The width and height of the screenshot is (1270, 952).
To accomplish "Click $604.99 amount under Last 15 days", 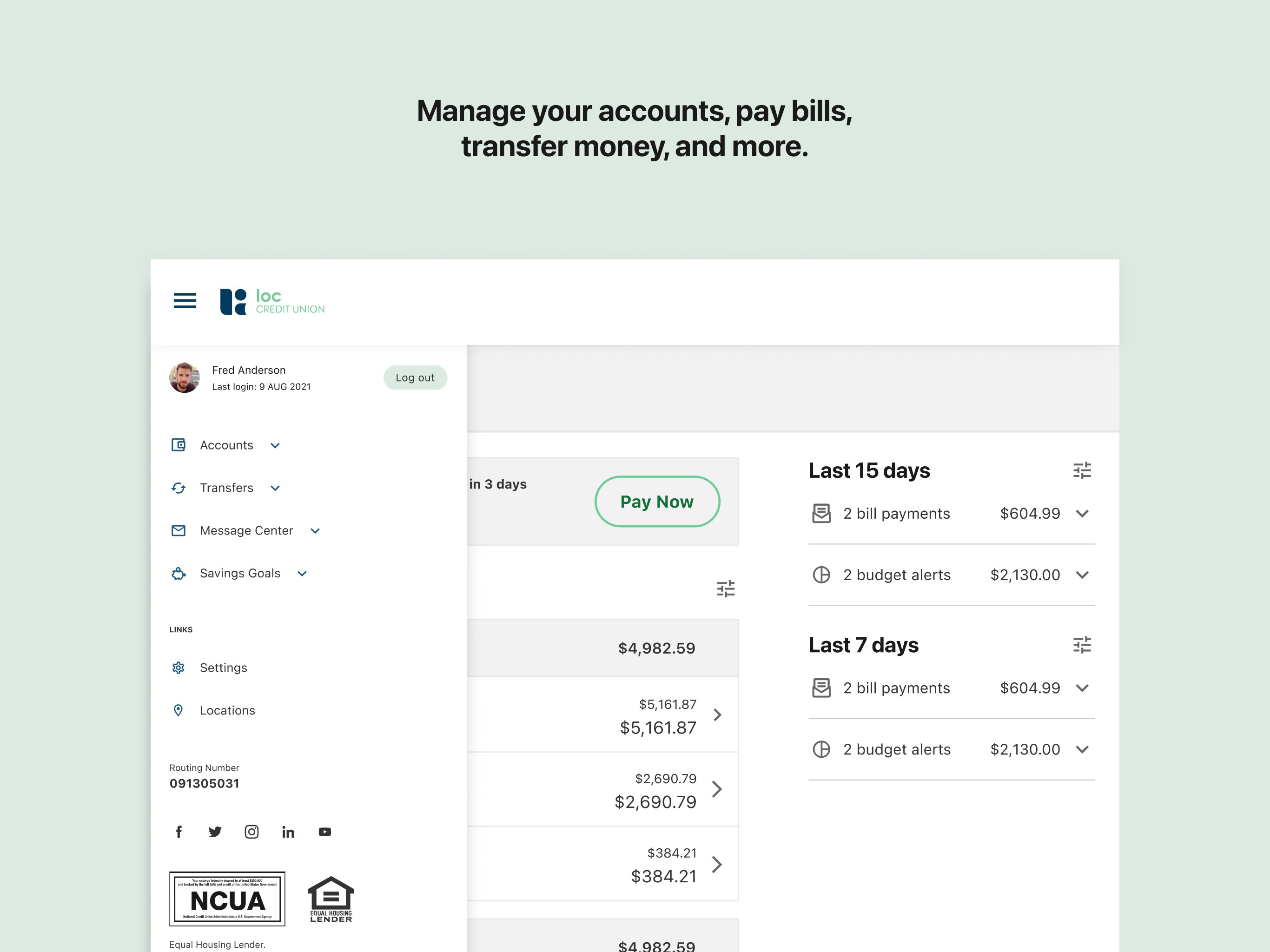I will (1030, 513).
